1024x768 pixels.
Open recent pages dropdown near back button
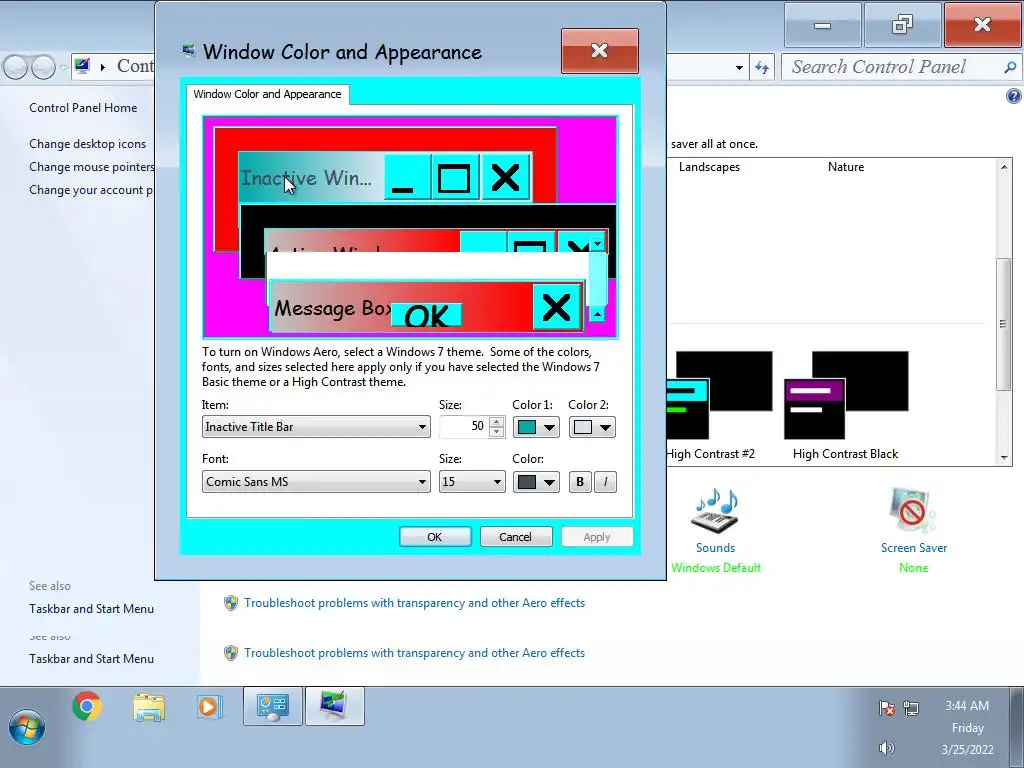(63, 67)
